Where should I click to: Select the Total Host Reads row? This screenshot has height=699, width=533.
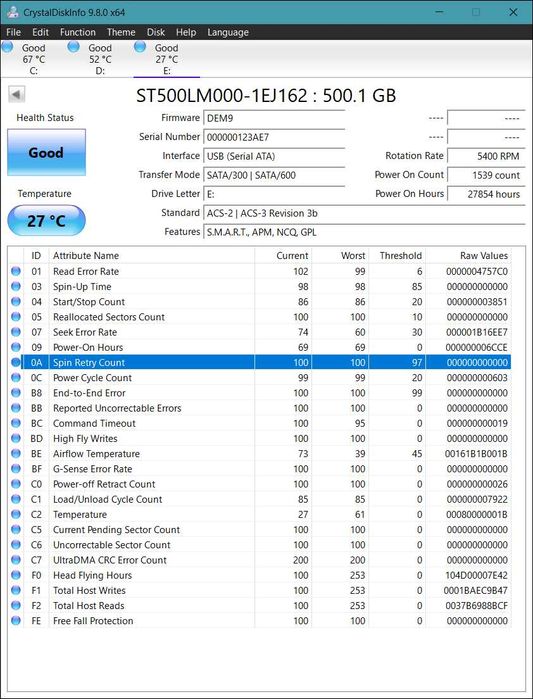click(260, 605)
